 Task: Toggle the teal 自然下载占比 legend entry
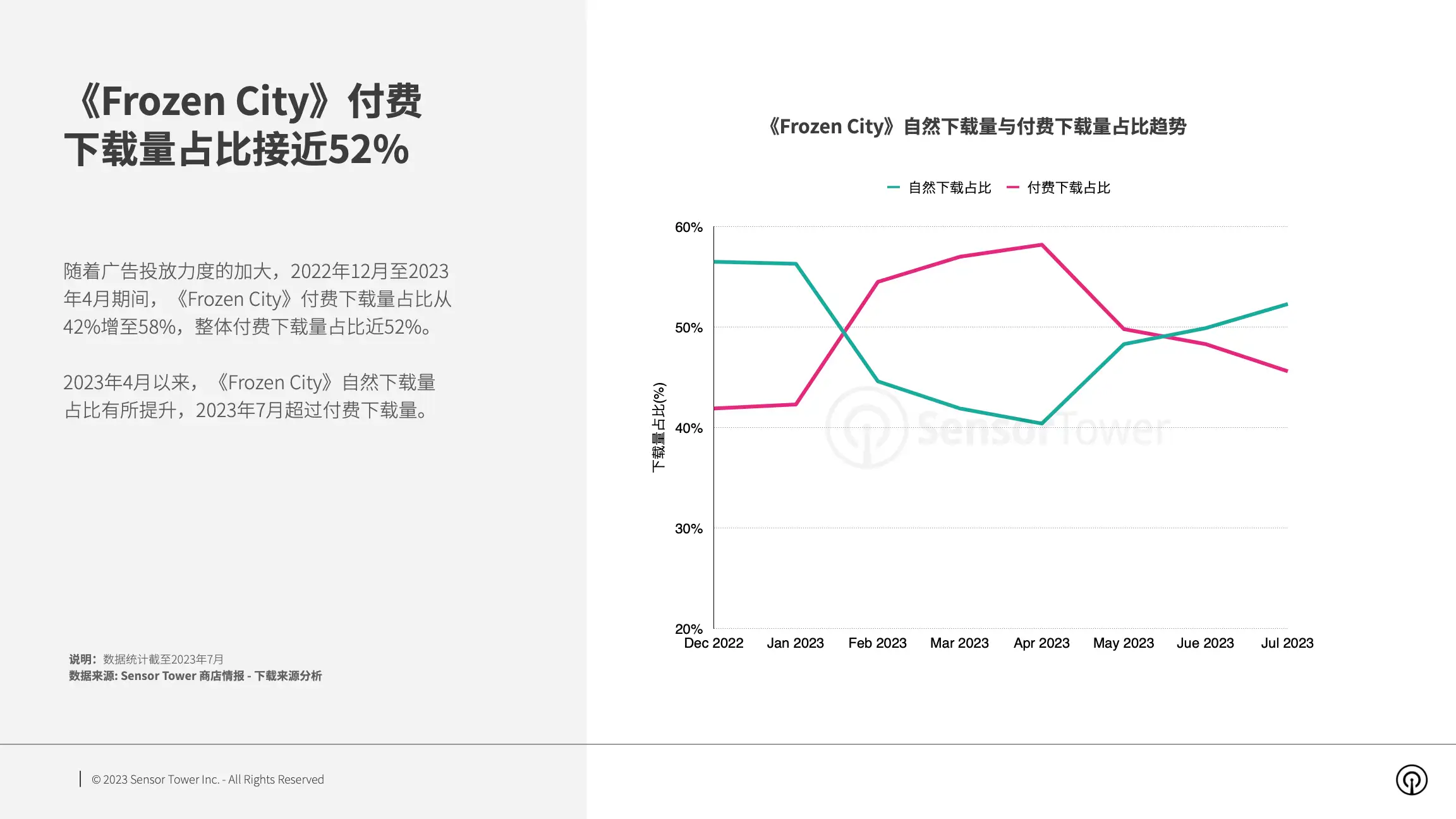(x=939, y=188)
